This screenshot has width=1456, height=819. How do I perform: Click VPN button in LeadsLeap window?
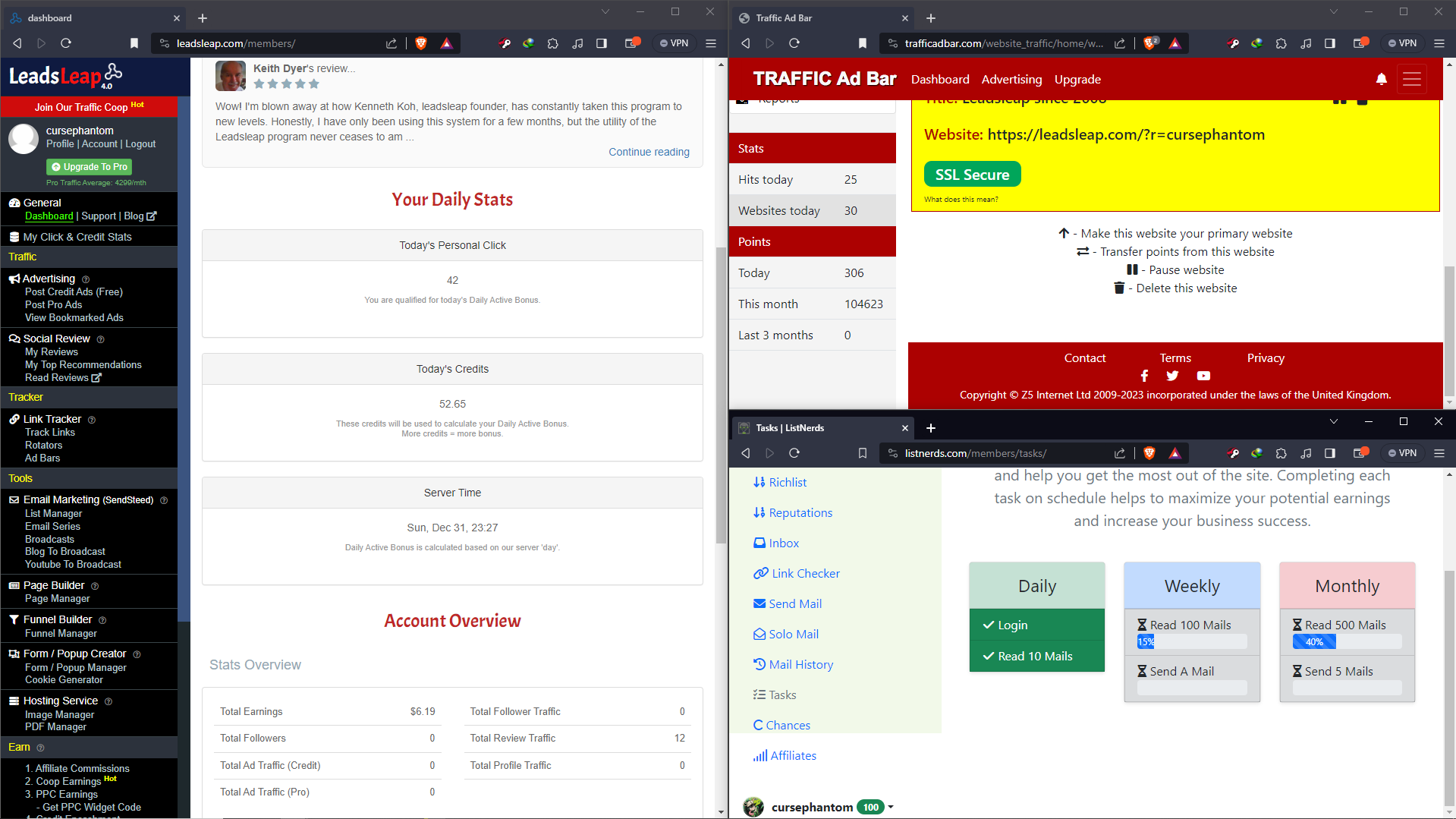pos(674,43)
